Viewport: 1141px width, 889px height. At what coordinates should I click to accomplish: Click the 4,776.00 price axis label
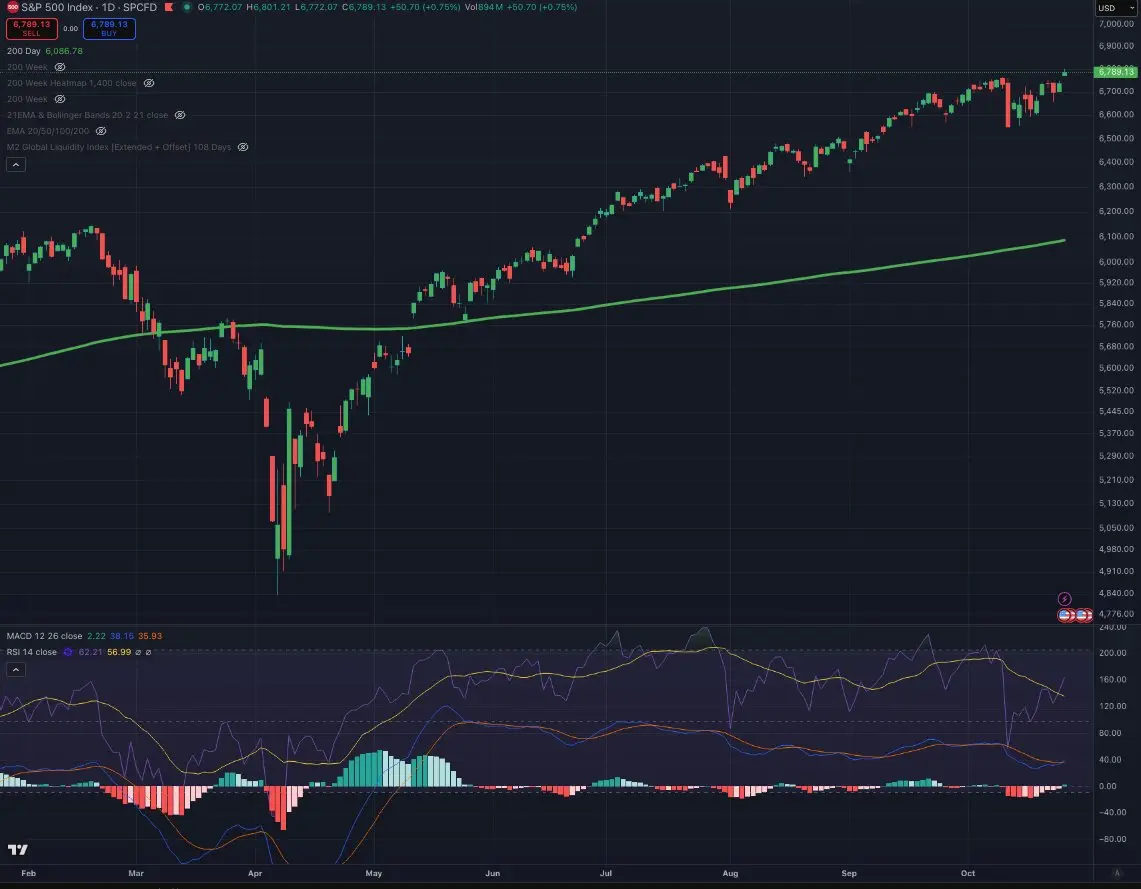1116,614
